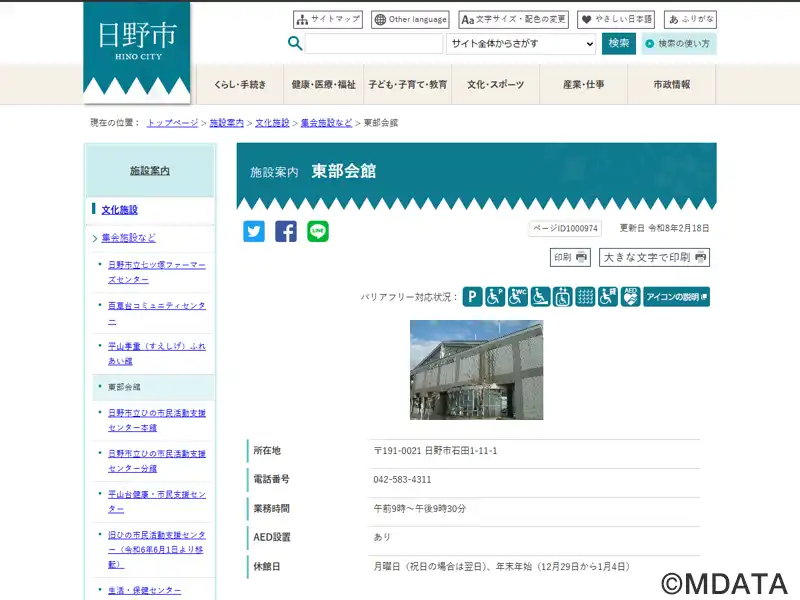
Task: Click the site search text field
Action: (x=373, y=44)
